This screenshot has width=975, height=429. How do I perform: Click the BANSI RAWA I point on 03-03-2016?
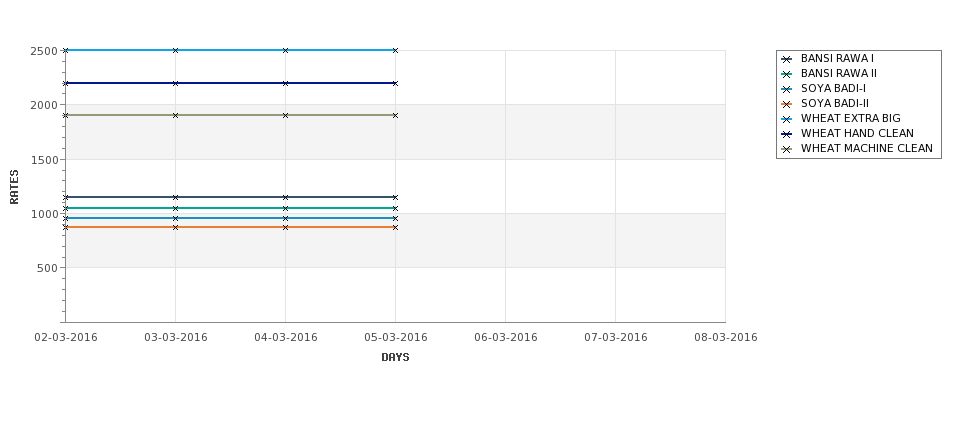[175, 197]
